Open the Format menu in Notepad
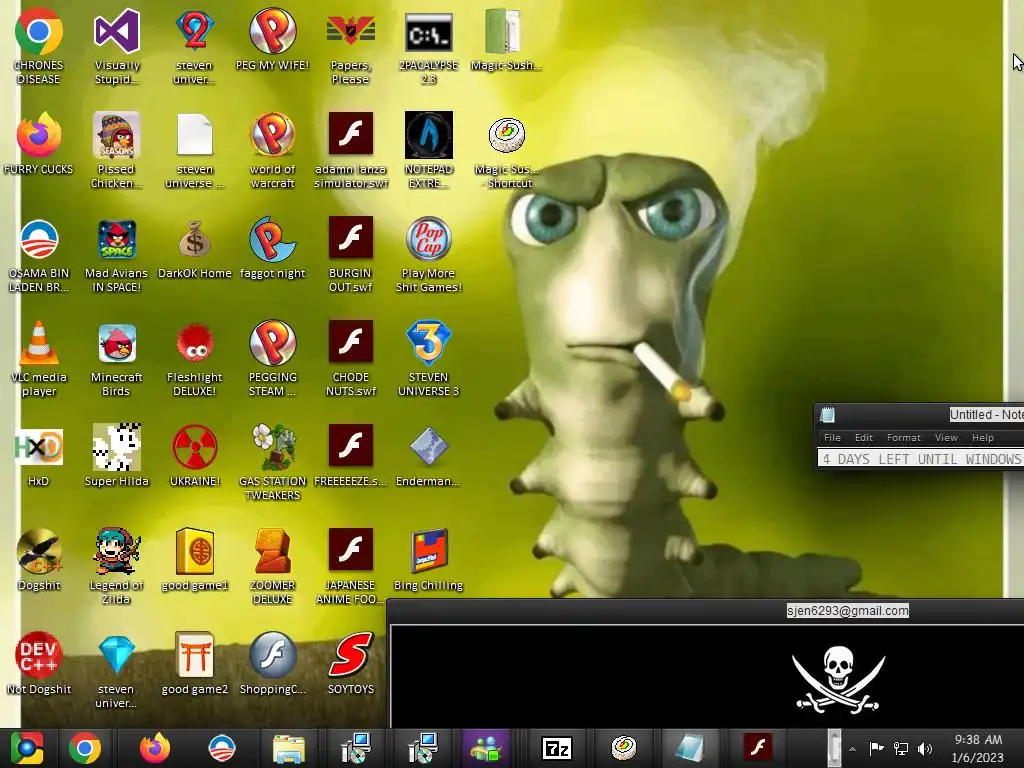The width and height of the screenshot is (1024, 768). click(x=904, y=438)
